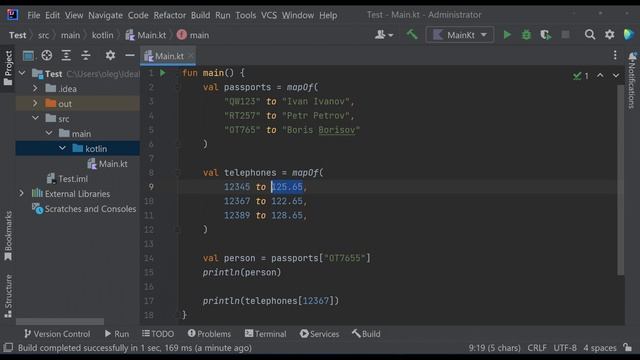Click the IntelliJ IDEA logo icon

pyautogui.click(x=12, y=15)
